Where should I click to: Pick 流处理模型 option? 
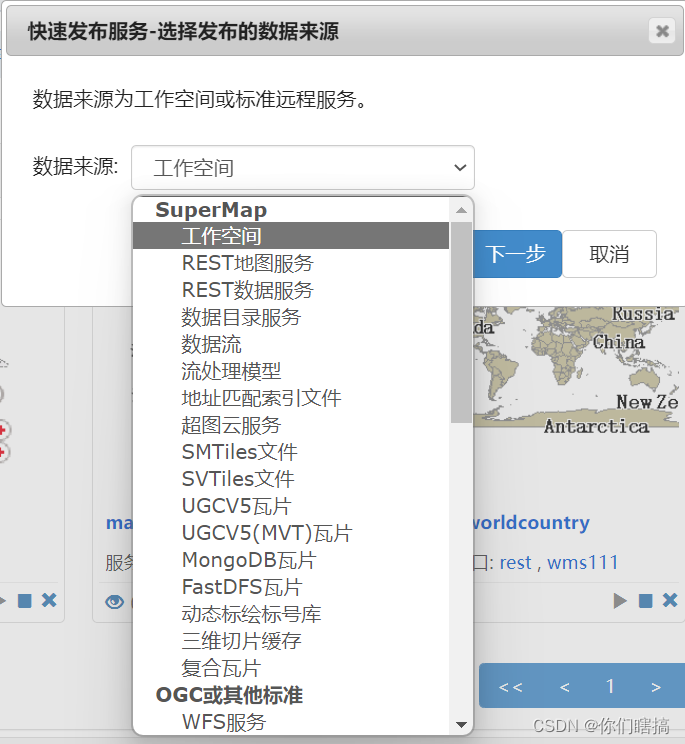pyautogui.click(x=291, y=371)
